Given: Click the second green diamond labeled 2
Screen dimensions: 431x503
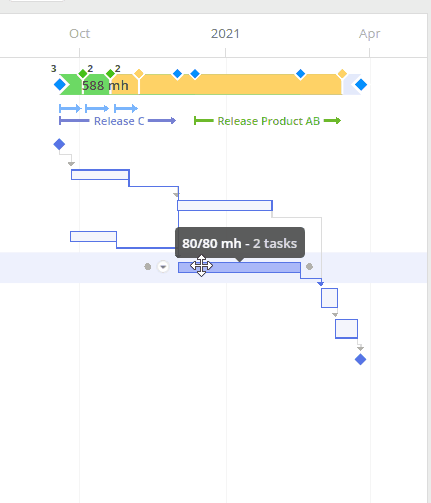Looking at the screenshot, I should [110, 74].
